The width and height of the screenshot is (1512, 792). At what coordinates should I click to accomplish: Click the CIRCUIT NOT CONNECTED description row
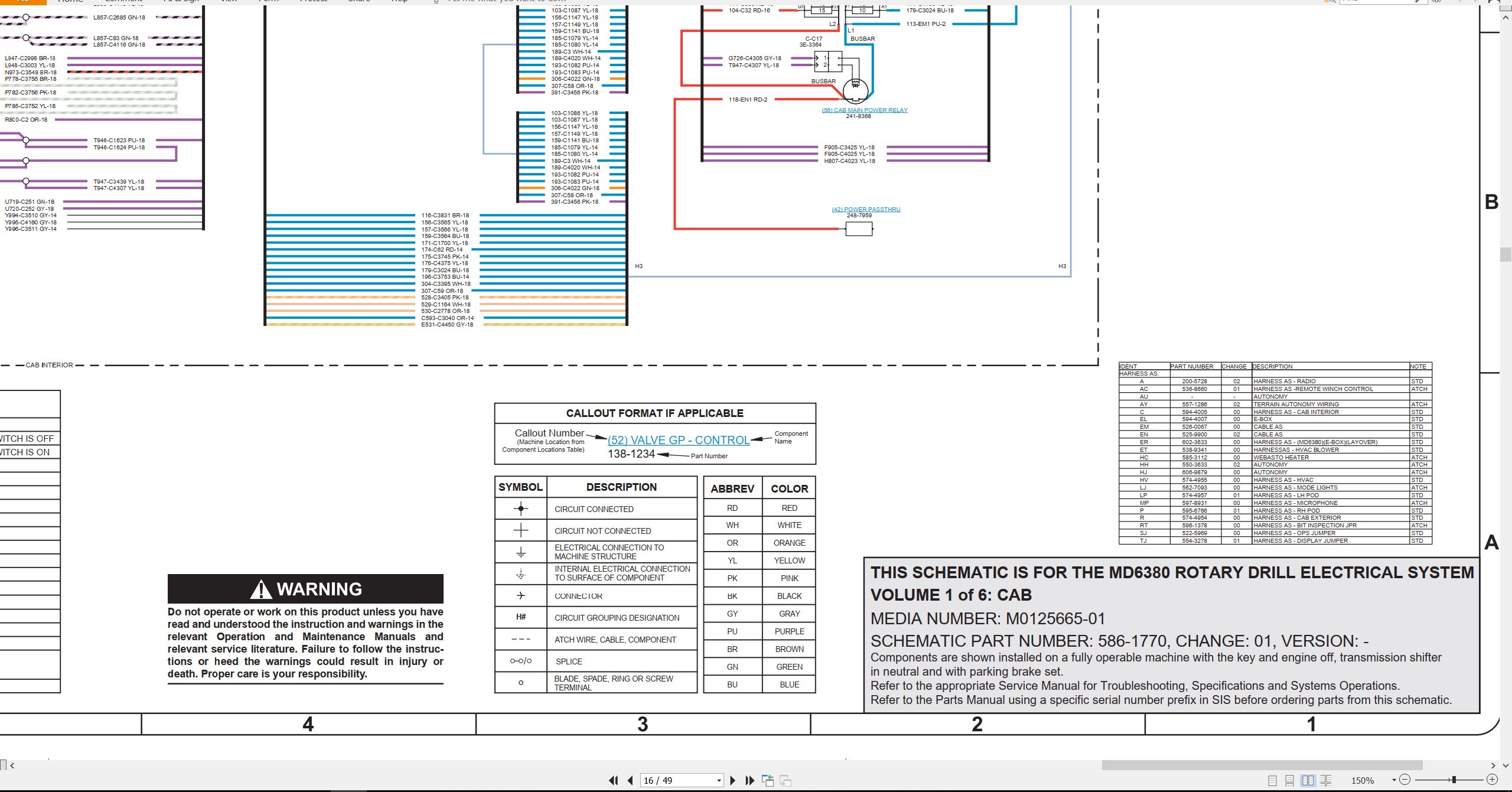click(x=621, y=531)
